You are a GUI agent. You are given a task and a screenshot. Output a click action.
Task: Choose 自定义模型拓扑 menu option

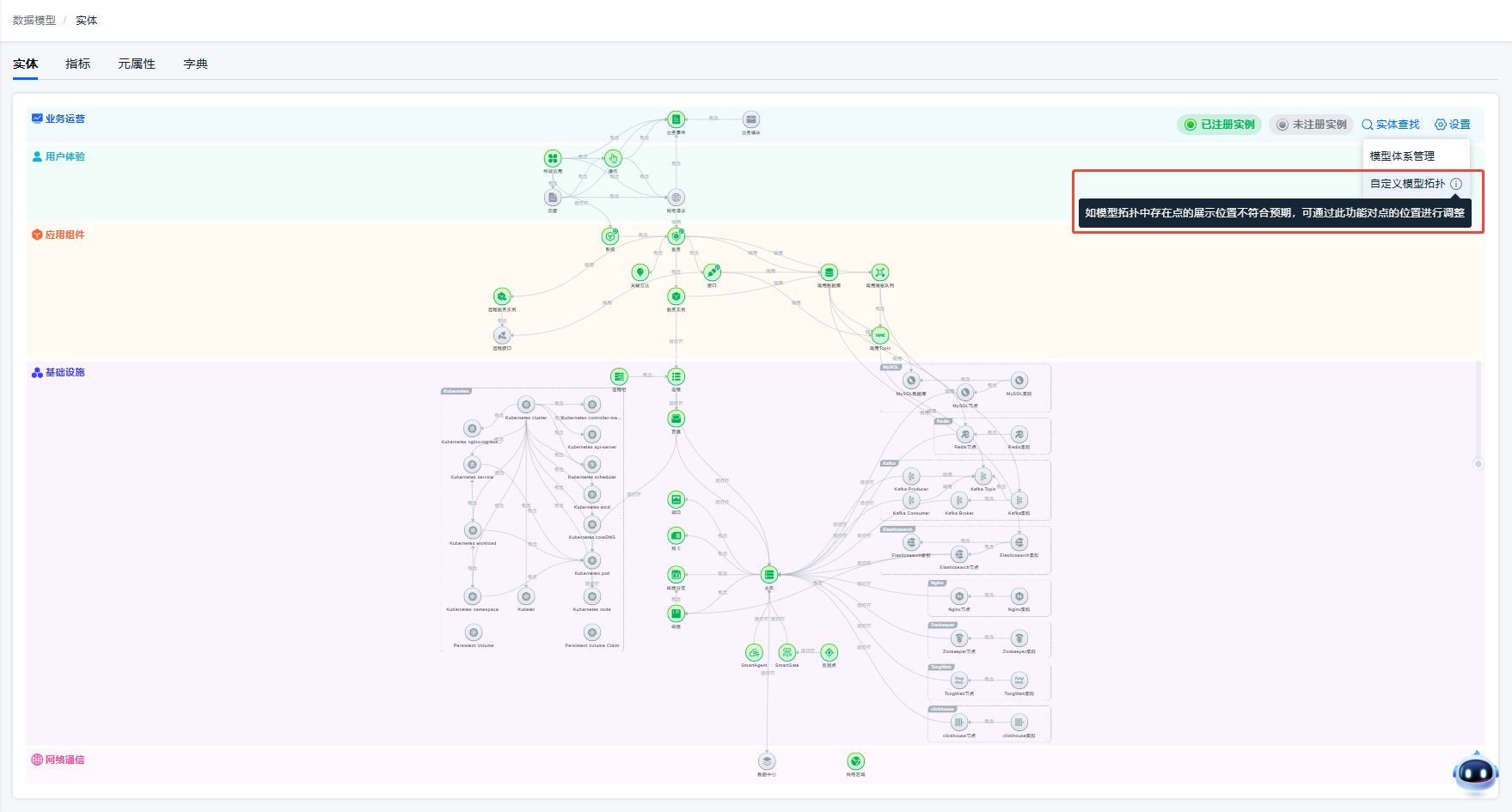pyautogui.click(x=1407, y=184)
